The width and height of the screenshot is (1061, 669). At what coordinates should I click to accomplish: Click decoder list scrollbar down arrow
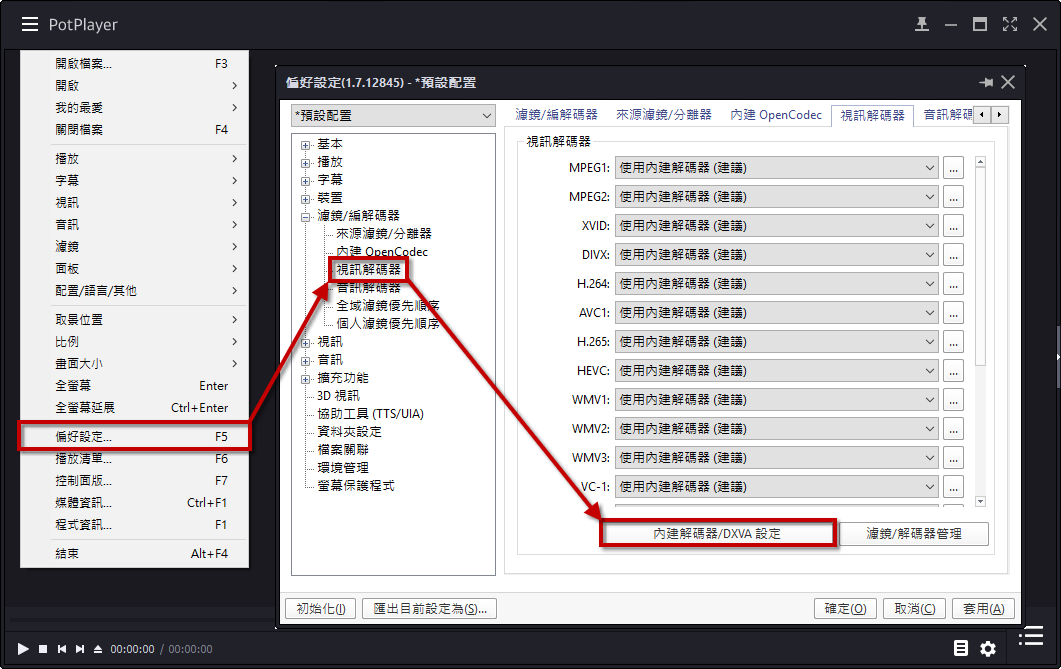click(x=980, y=501)
